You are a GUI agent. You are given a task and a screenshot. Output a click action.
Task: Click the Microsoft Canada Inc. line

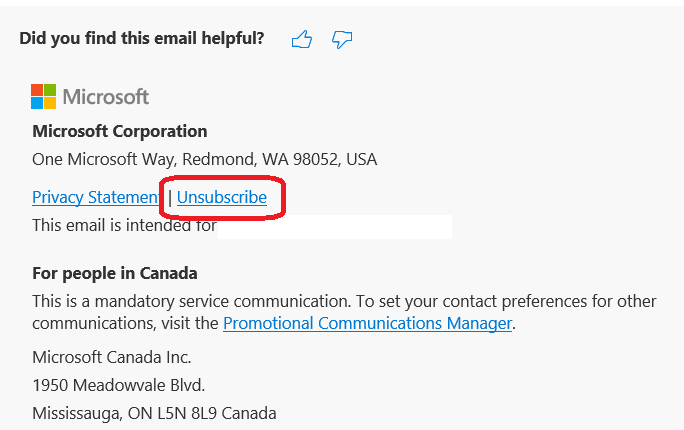(x=112, y=357)
